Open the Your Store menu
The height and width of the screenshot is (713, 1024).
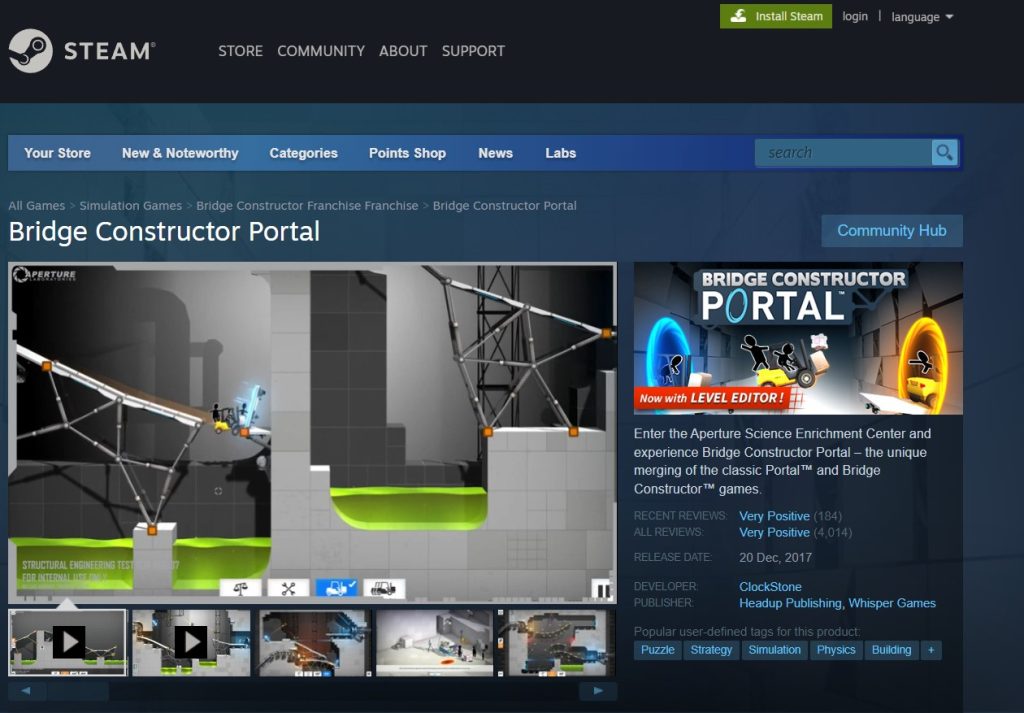(x=57, y=153)
